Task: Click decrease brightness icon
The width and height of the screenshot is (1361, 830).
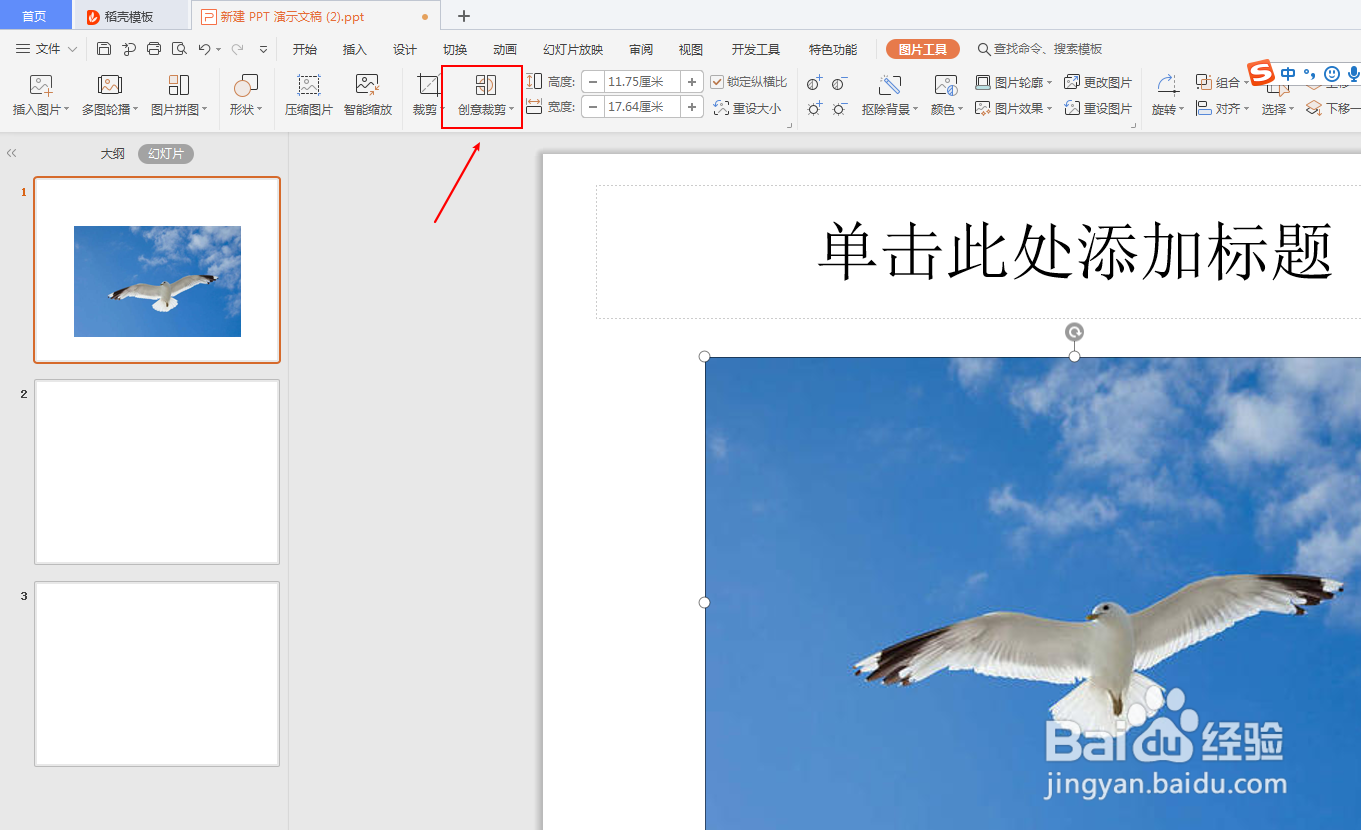Action: 840,108
